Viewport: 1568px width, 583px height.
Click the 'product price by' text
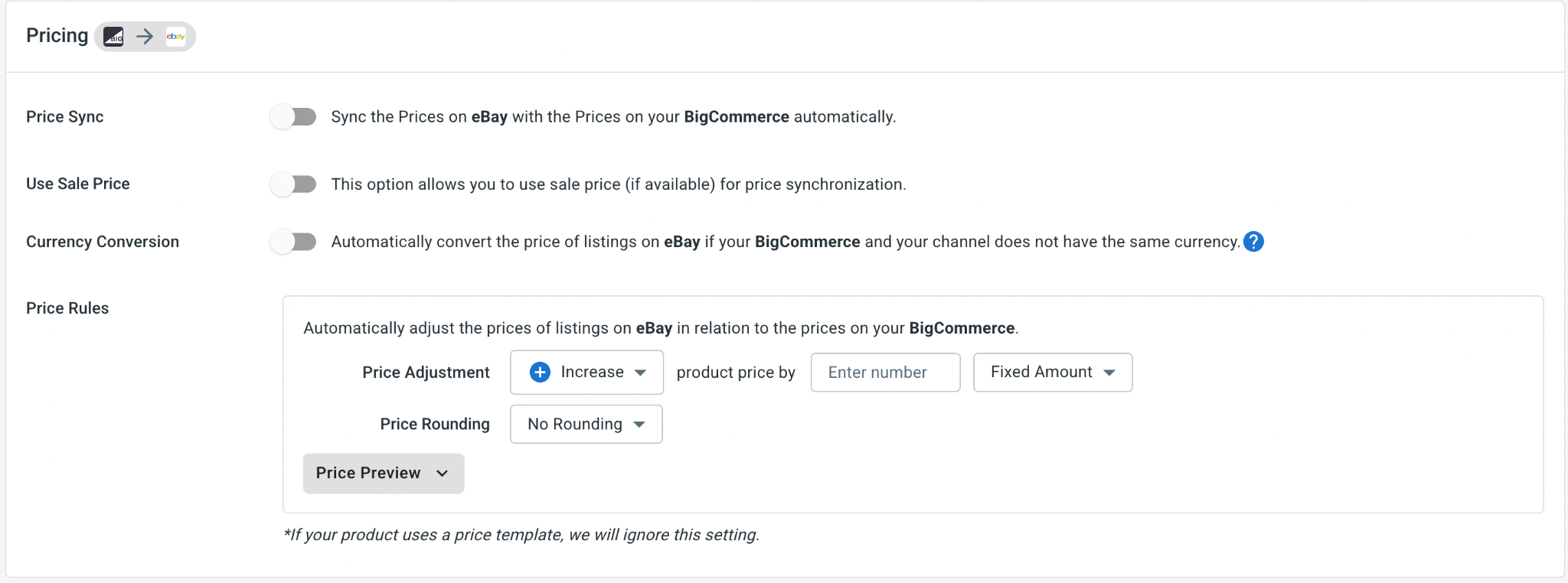coord(736,373)
